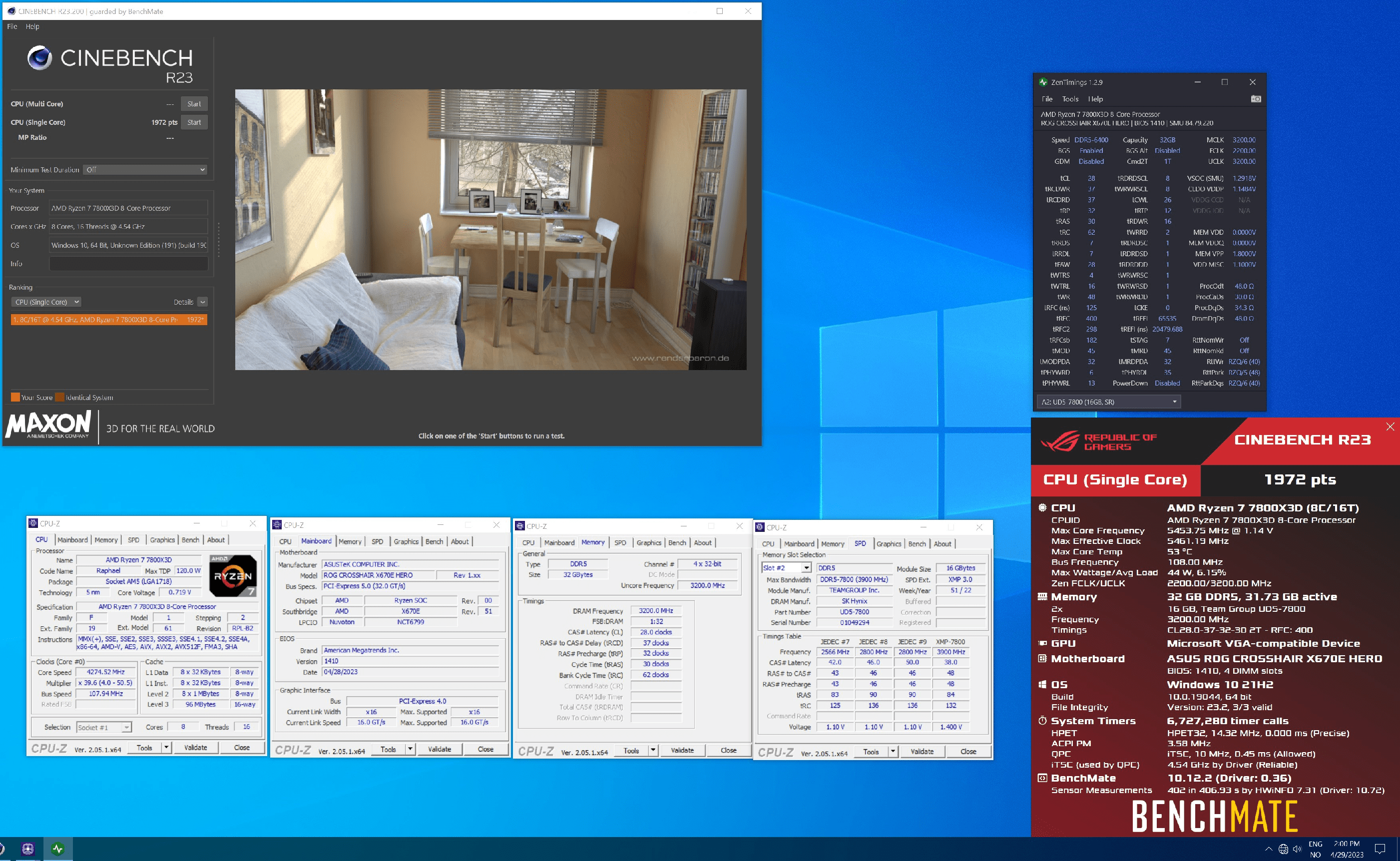Click the Cinebench title bar icon
The image size is (1400, 861).
[11, 11]
